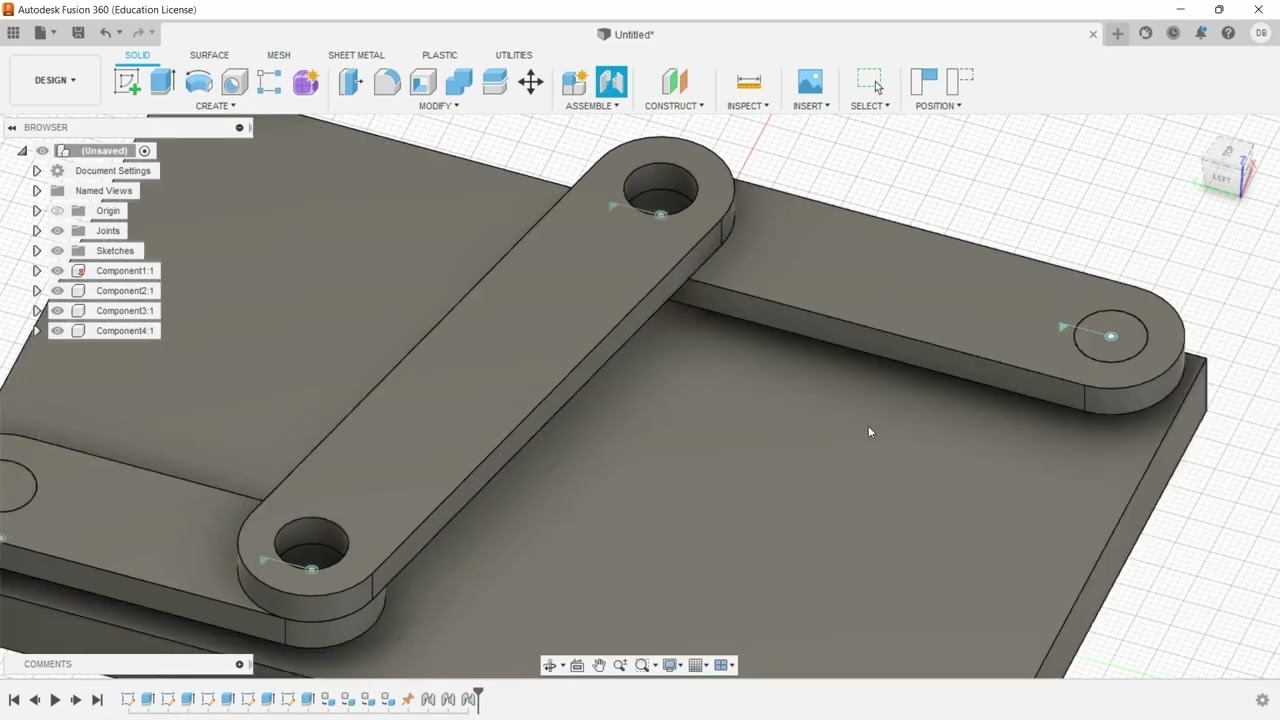Open a new design tab with plus
Image resolution: width=1280 pixels, height=720 pixels.
click(x=1117, y=34)
